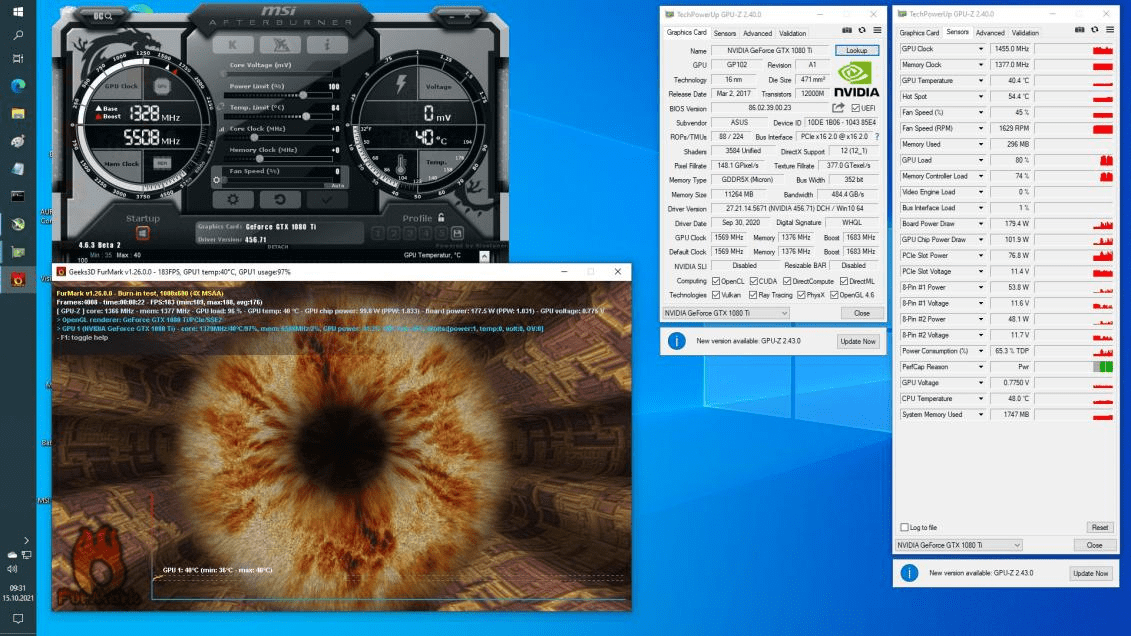
Task: Click screenshot camera icon in left GPU-Z
Action: pos(847,30)
